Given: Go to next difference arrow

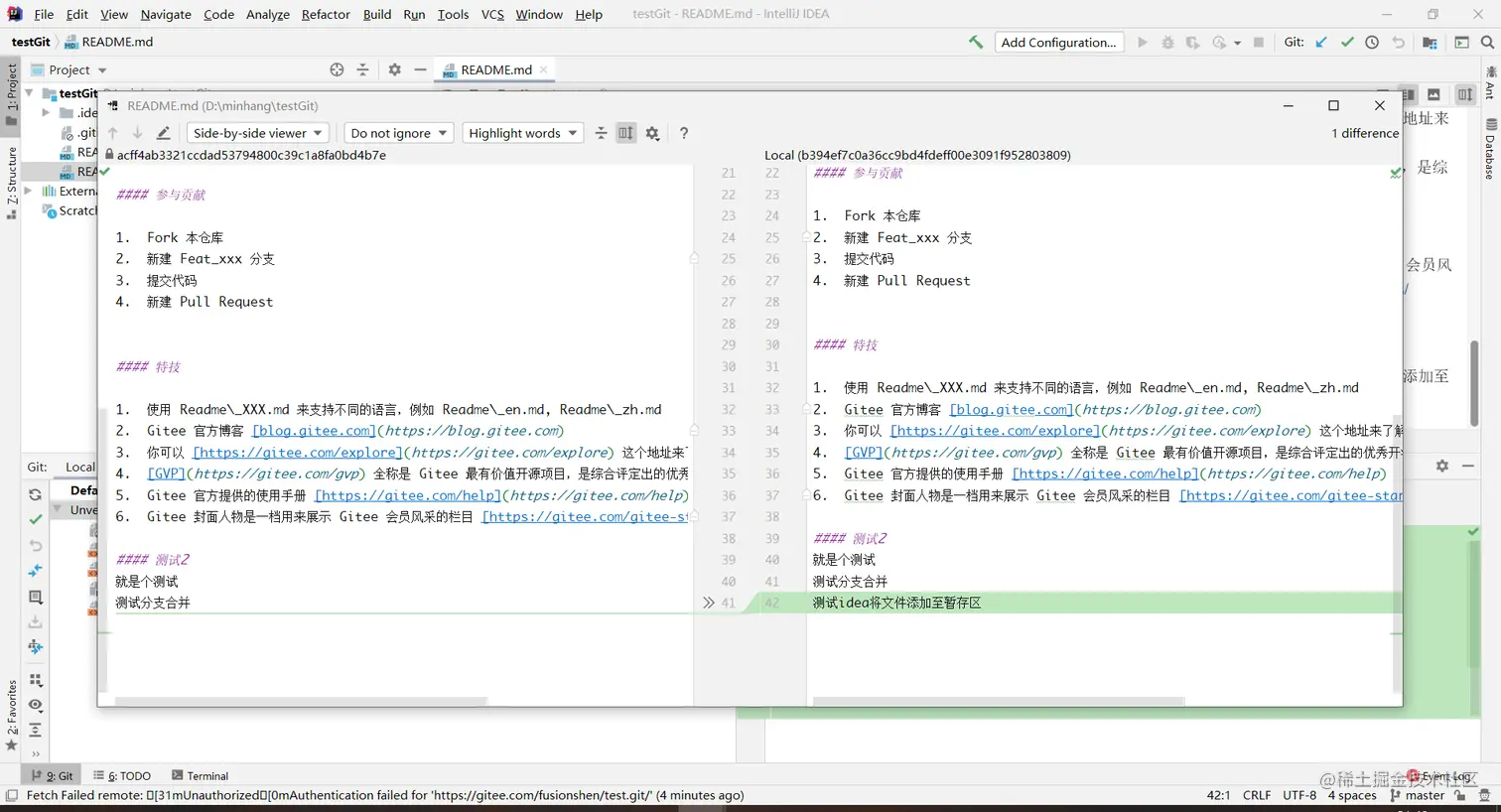Looking at the screenshot, I should [x=137, y=133].
